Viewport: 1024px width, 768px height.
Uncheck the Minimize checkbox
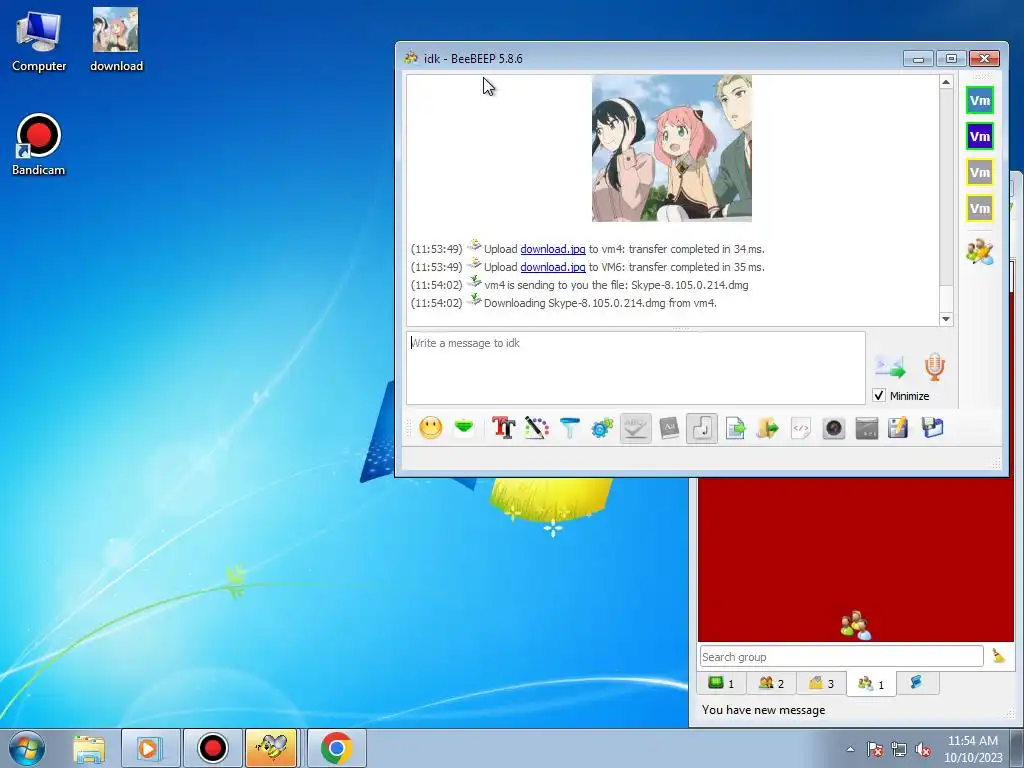879,395
